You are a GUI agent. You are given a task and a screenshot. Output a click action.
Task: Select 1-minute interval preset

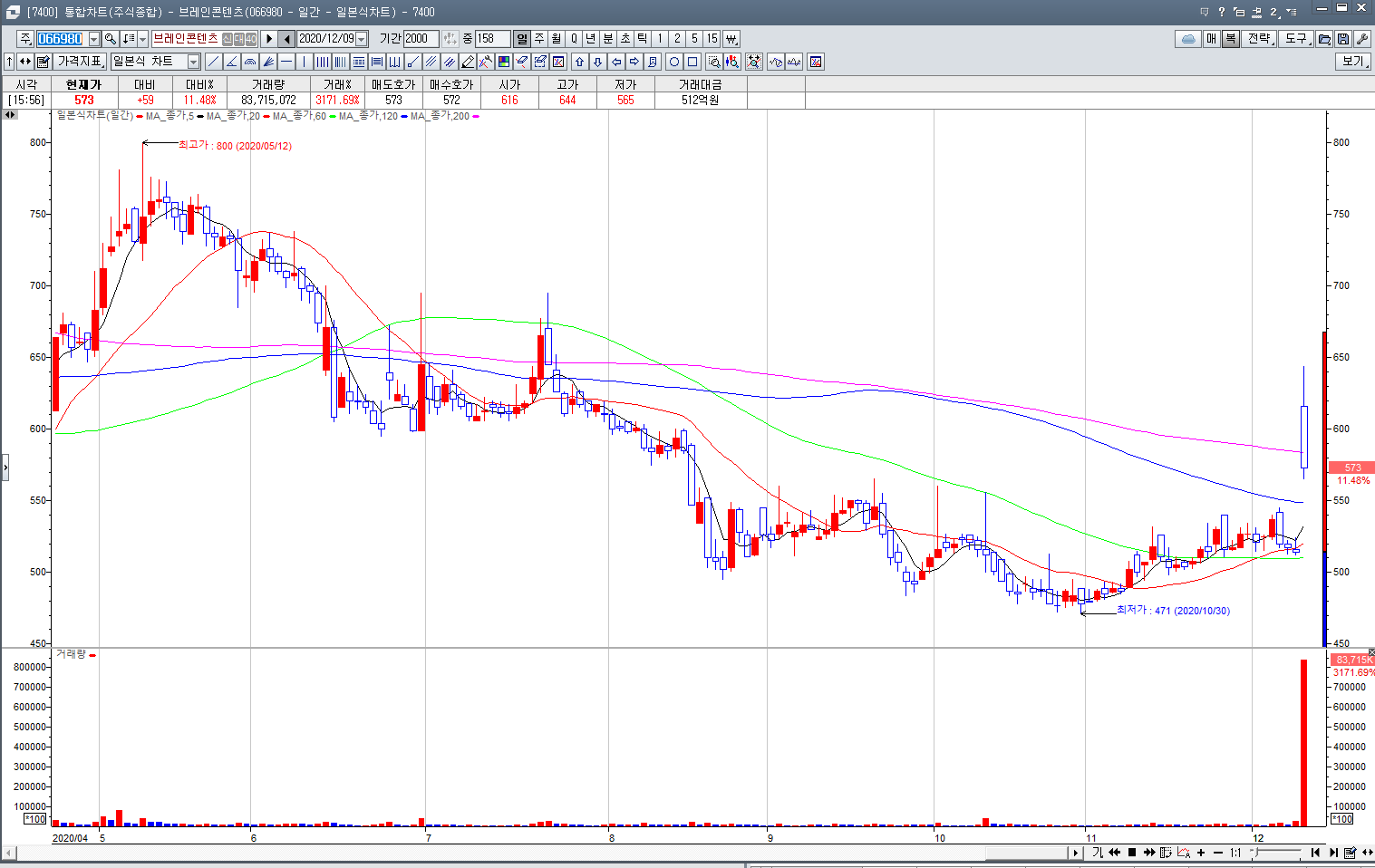tap(660, 39)
